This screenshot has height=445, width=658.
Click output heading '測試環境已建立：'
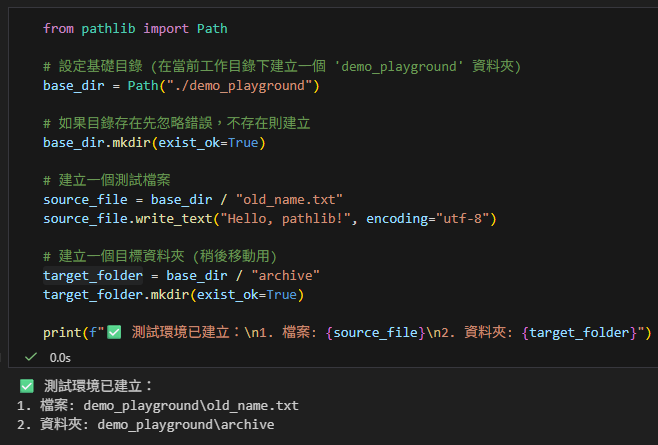[x=99, y=386]
